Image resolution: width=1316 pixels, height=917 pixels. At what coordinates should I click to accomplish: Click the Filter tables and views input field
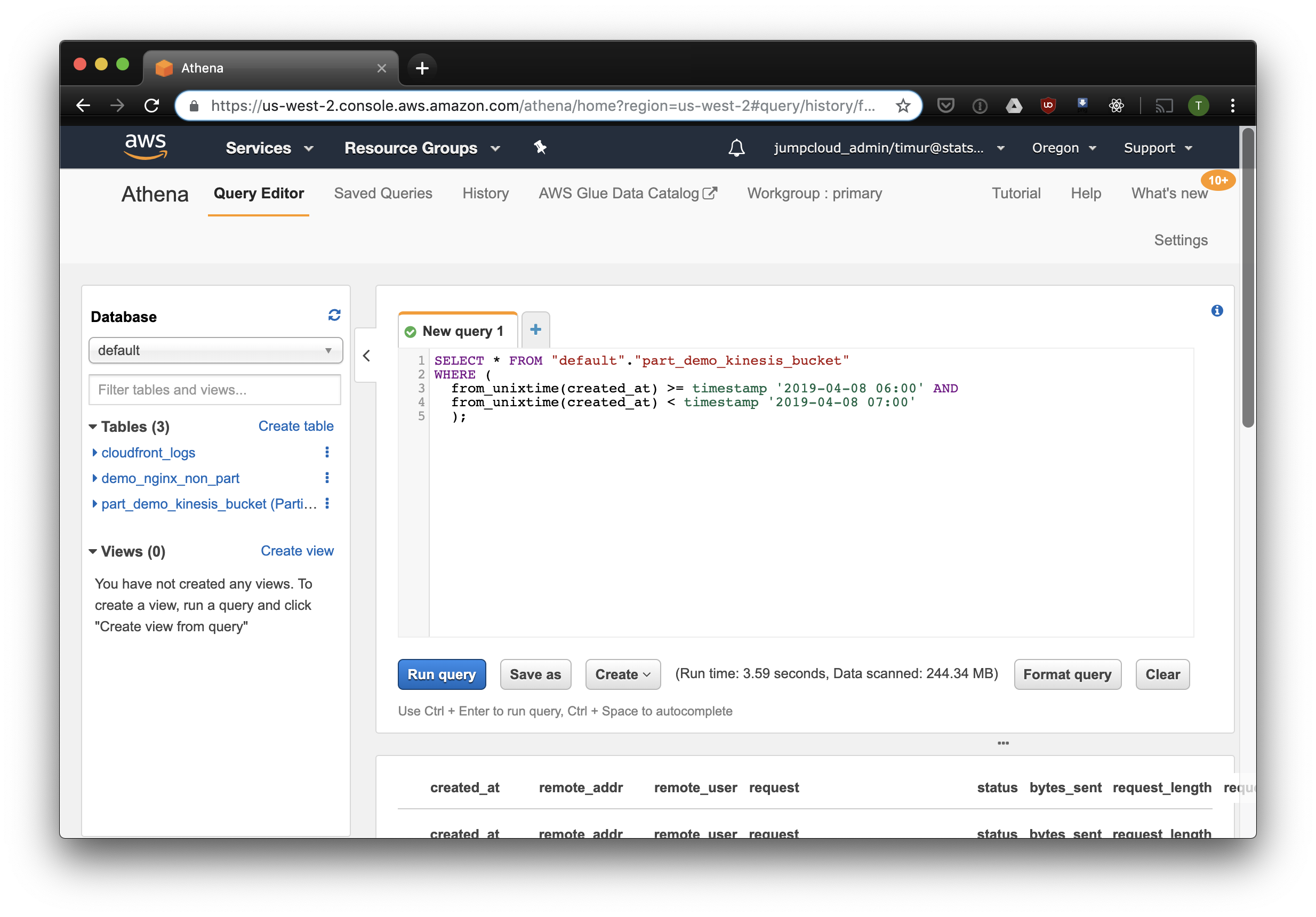pyautogui.click(x=214, y=389)
